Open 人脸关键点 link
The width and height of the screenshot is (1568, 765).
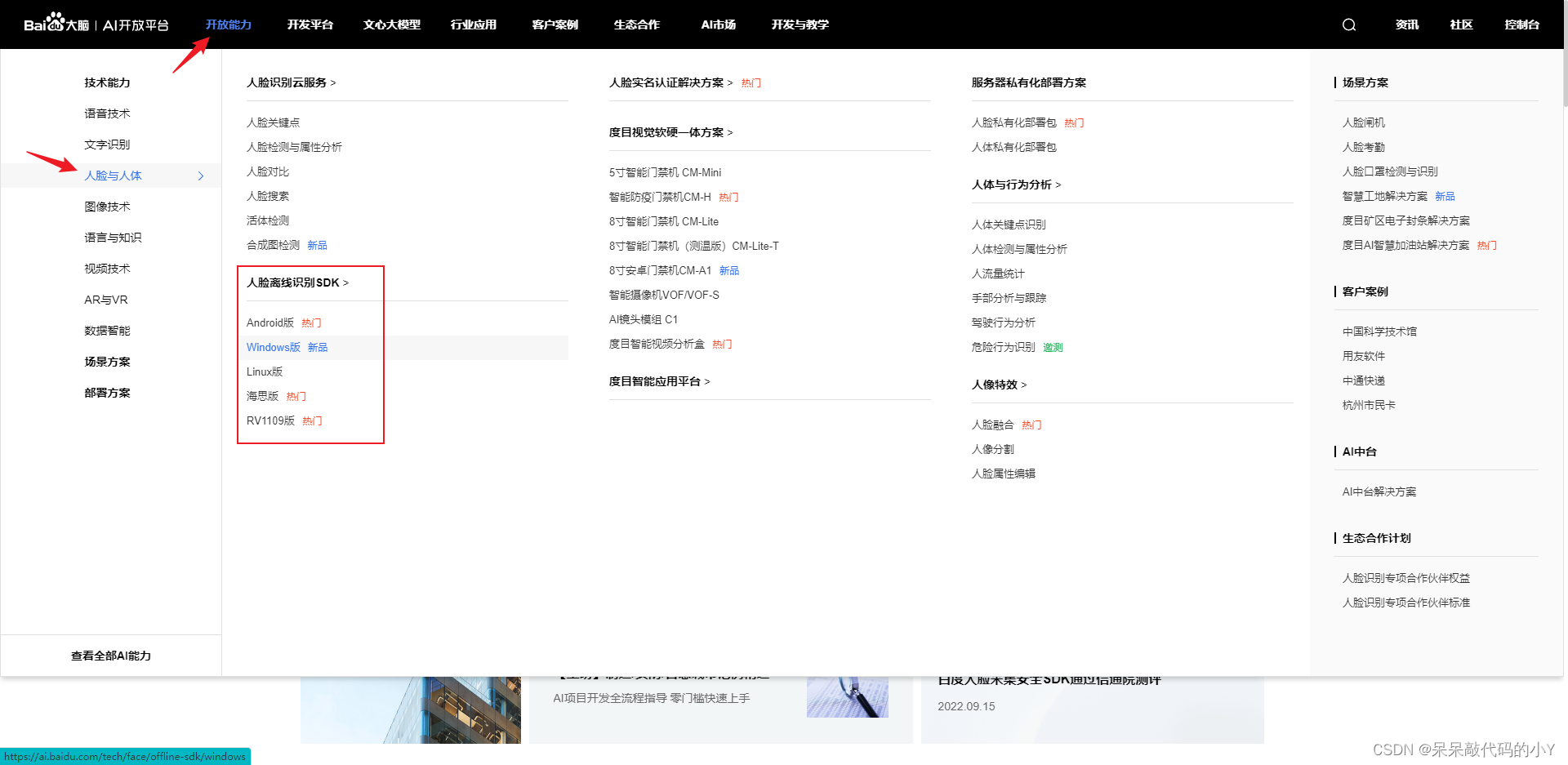click(273, 122)
